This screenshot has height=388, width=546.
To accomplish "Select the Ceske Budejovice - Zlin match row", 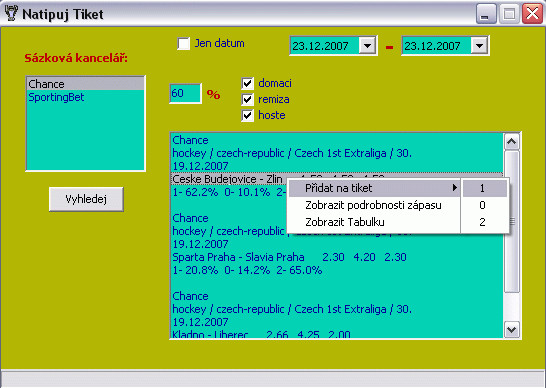I will (337, 179).
